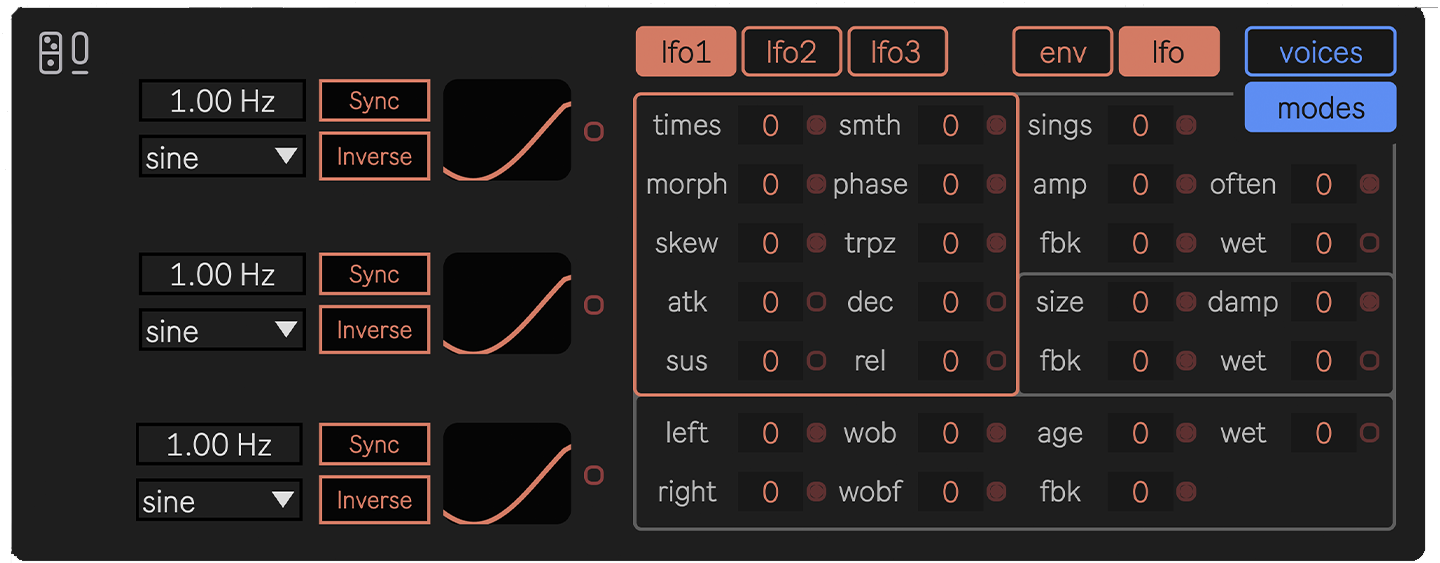This screenshot has width=1440, height=563.
Task: Click the modulation dot next to damp
Action: click(1369, 302)
